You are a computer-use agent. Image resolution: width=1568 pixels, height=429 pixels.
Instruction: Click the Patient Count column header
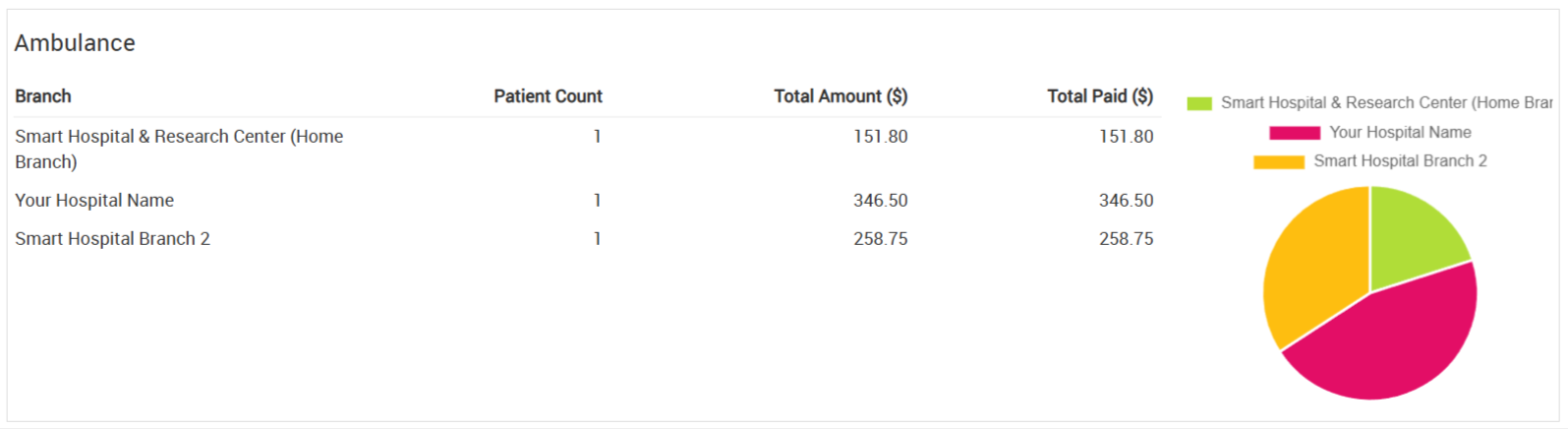(x=548, y=96)
